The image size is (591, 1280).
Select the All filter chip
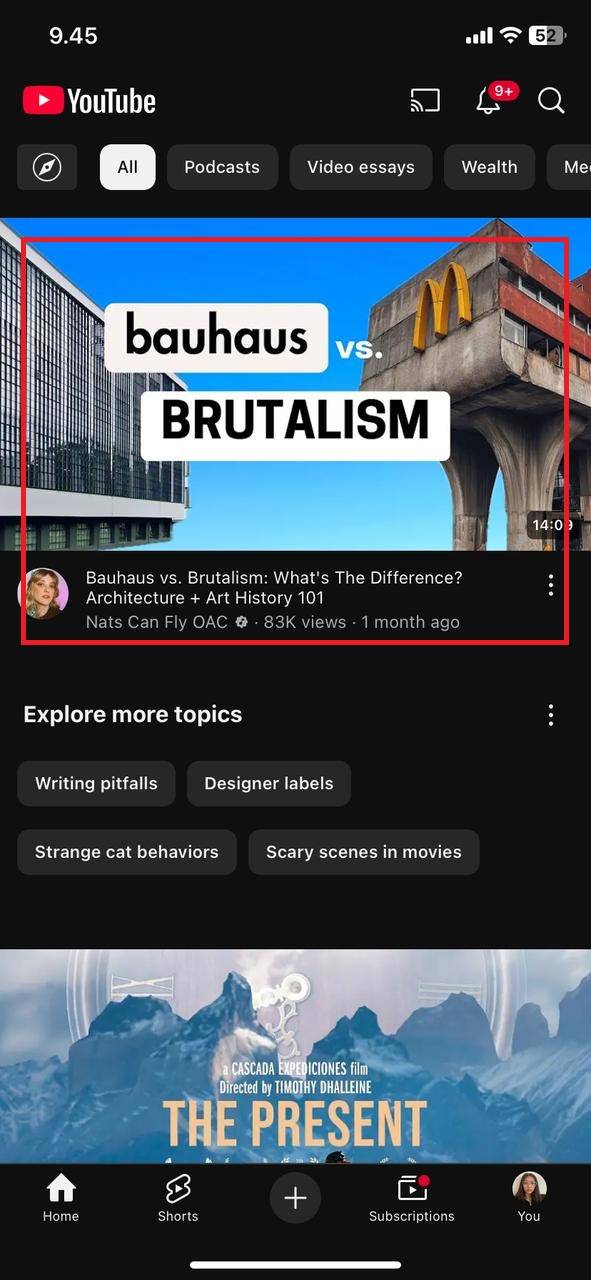pos(127,167)
